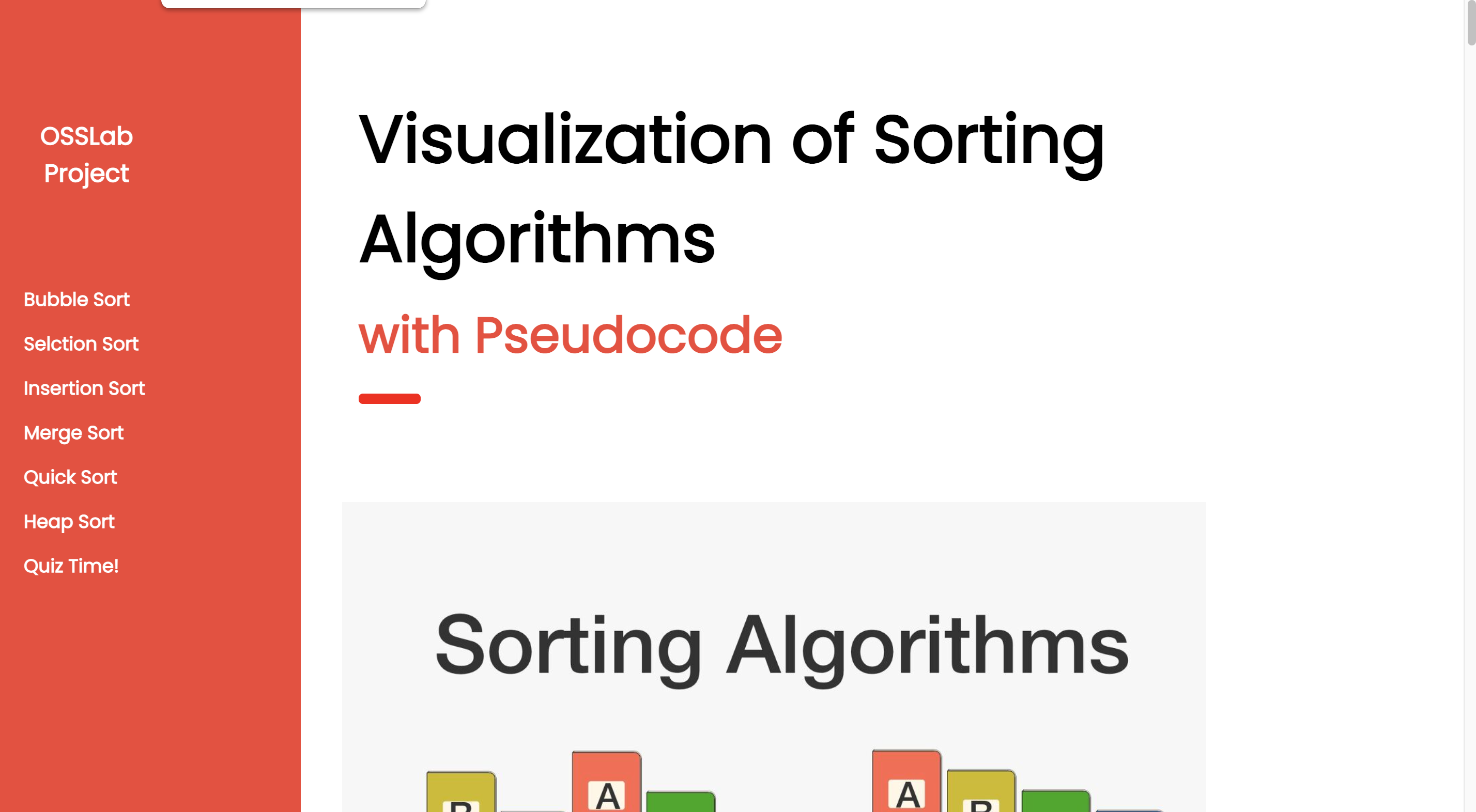Click the red underline bar below heading

click(x=390, y=399)
